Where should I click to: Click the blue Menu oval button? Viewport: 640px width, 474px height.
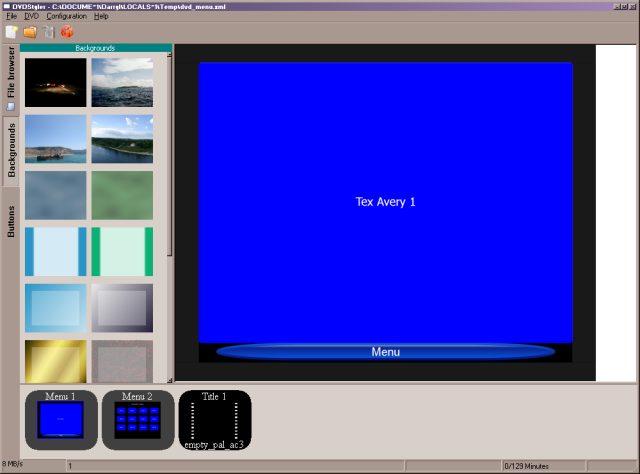click(x=385, y=352)
